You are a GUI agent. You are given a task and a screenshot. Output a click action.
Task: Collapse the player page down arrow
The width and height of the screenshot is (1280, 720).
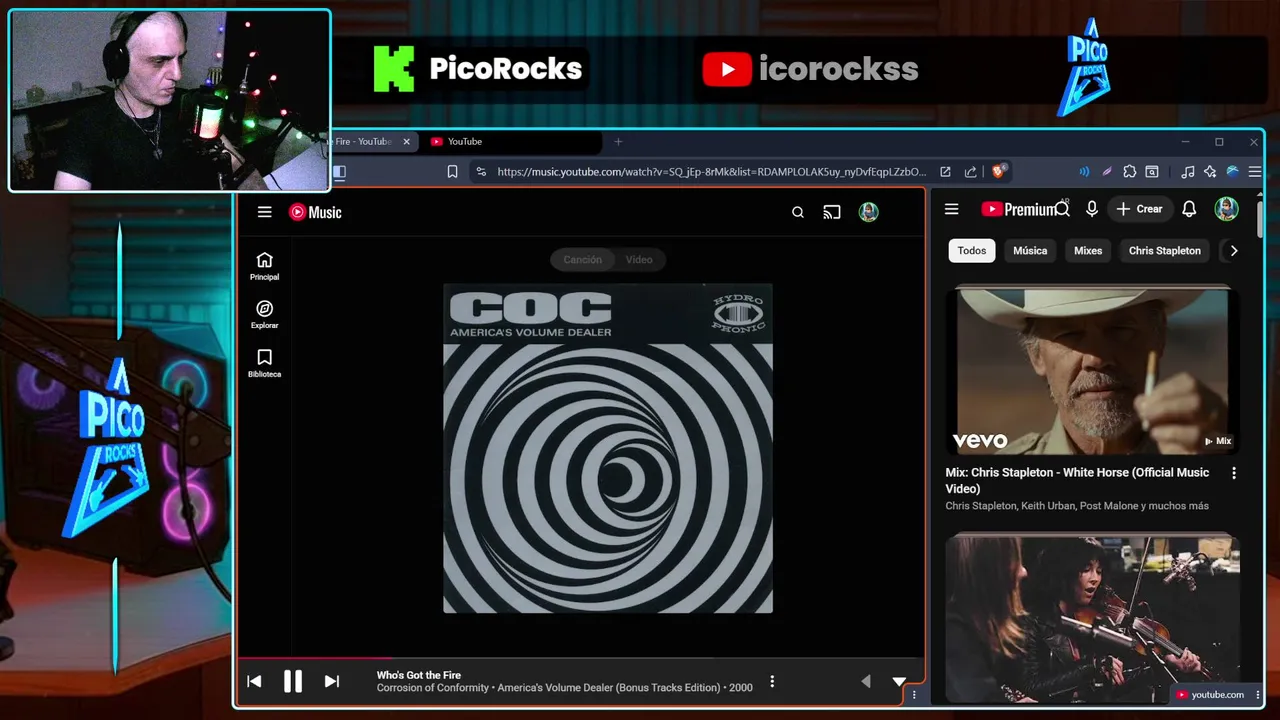click(899, 681)
